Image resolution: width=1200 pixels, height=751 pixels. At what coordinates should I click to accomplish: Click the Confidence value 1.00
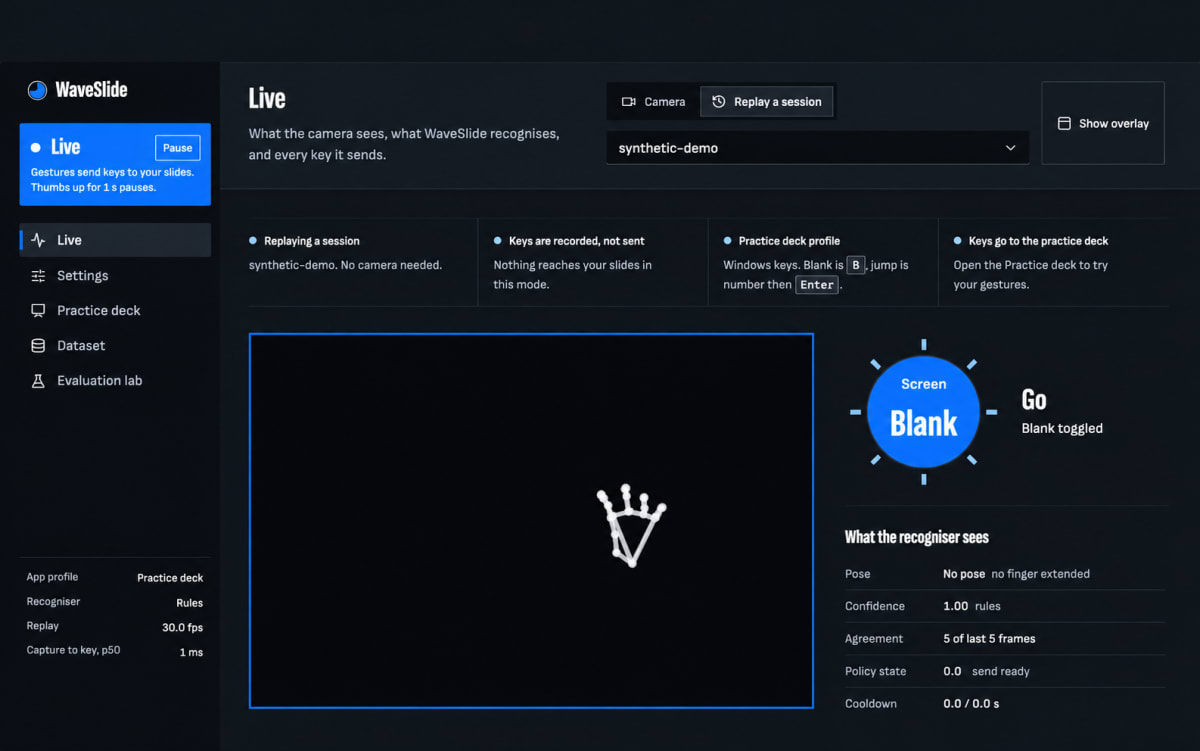[x=955, y=606]
